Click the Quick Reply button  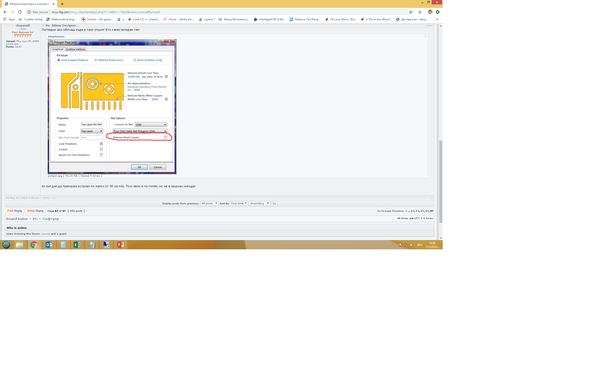click(x=35, y=211)
